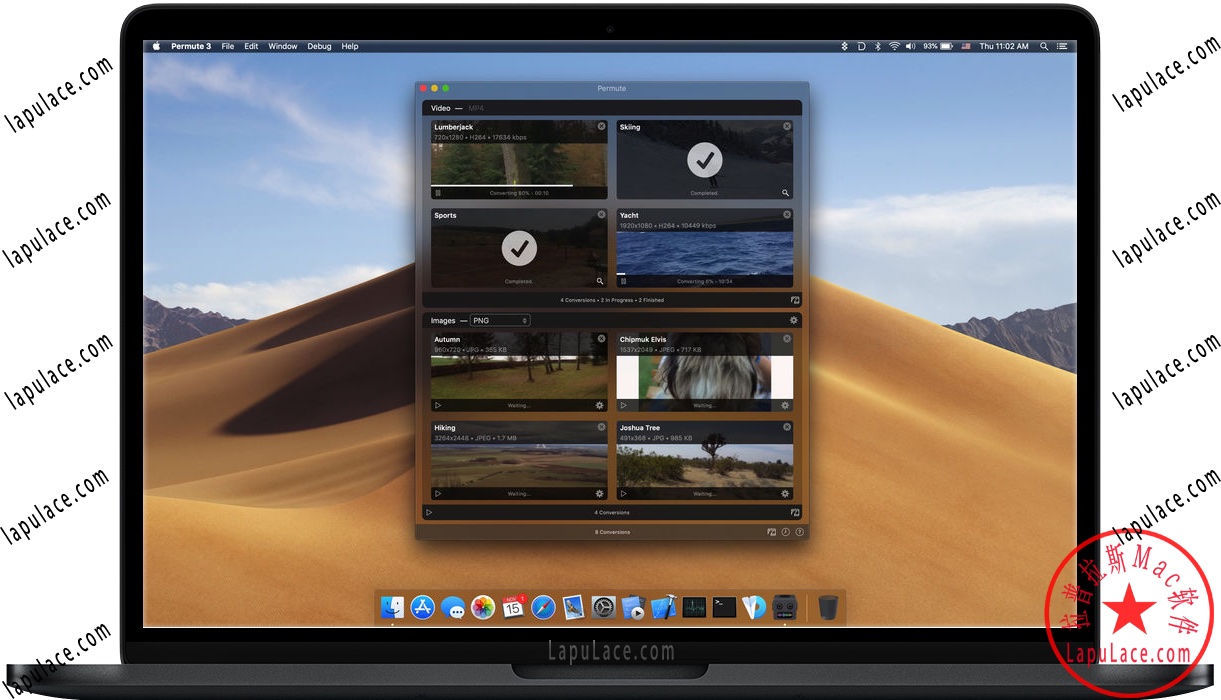Click the magnifier icon on the Sports card

pos(599,281)
